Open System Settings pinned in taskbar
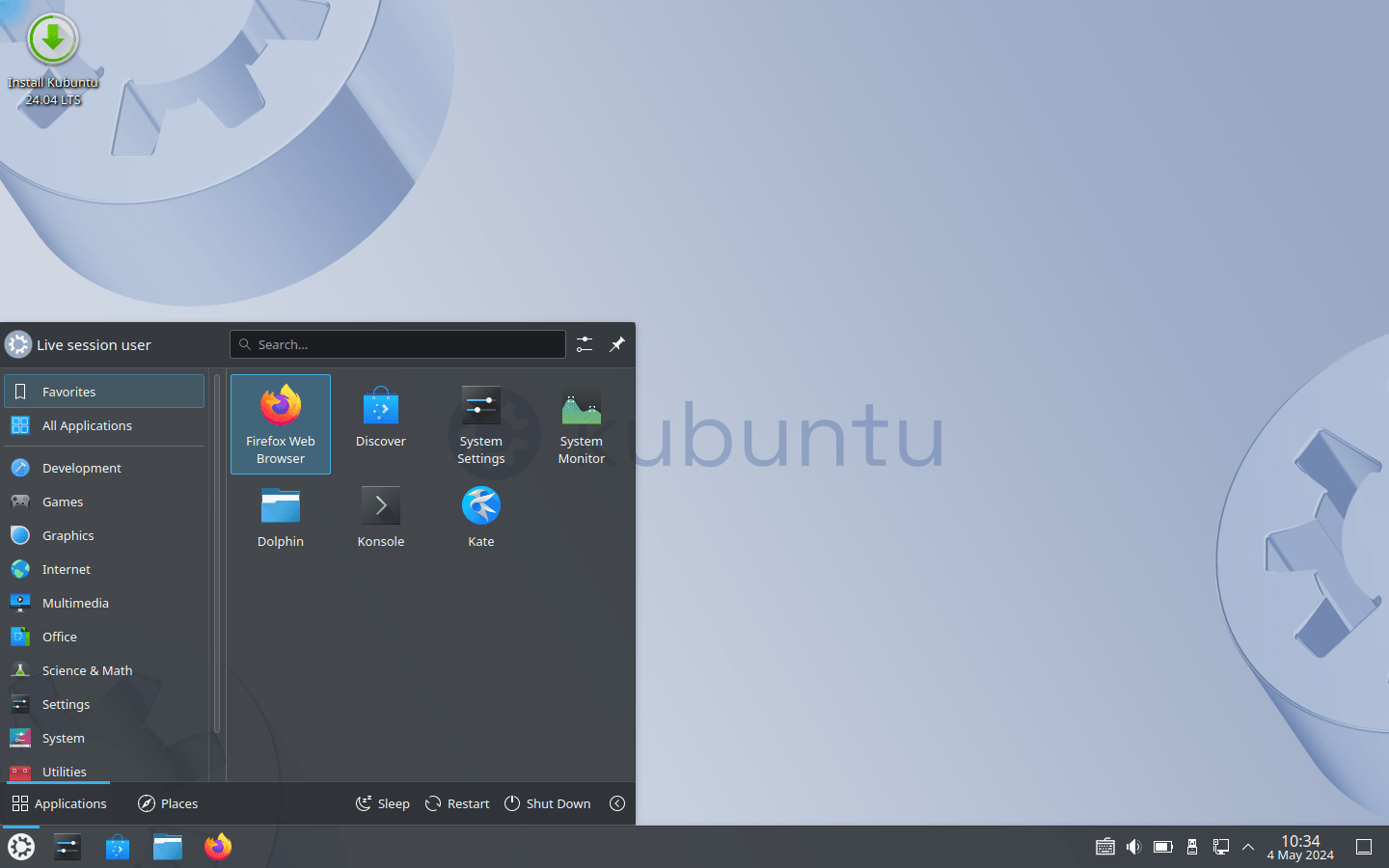The width and height of the screenshot is (1389, 868). click(68, 847)
